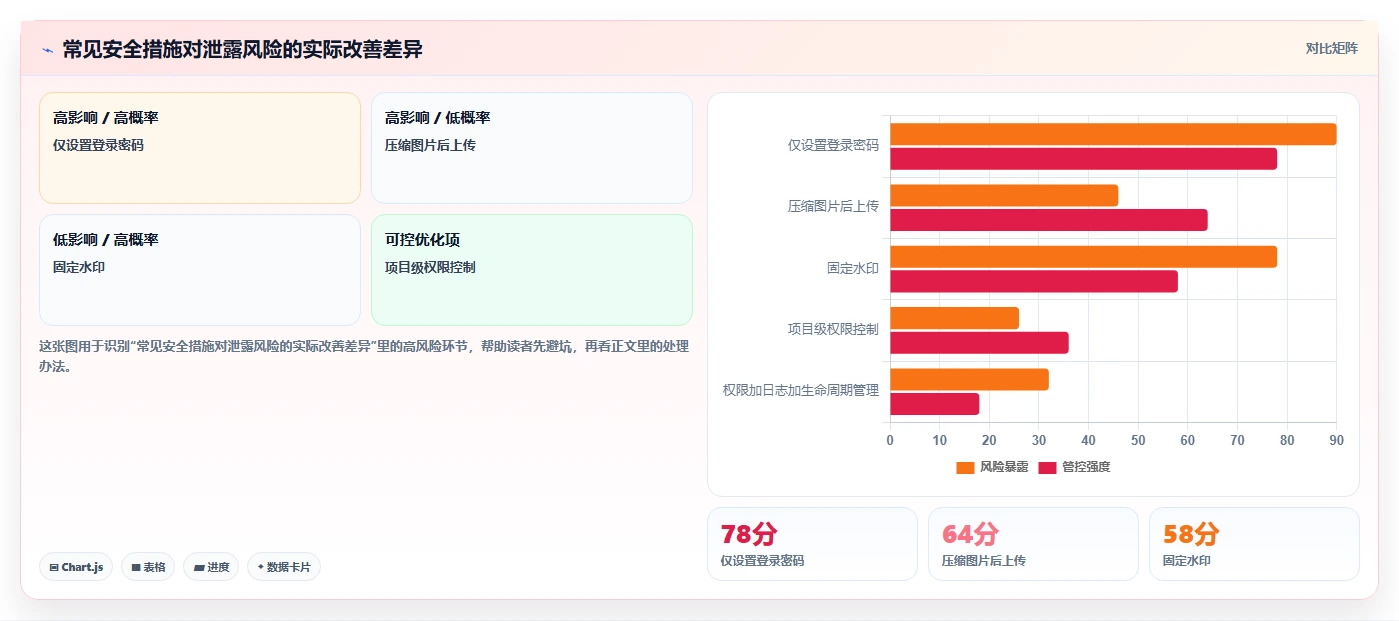Click red bar for 权限加日志加生命周期管理

coord(934,404)
